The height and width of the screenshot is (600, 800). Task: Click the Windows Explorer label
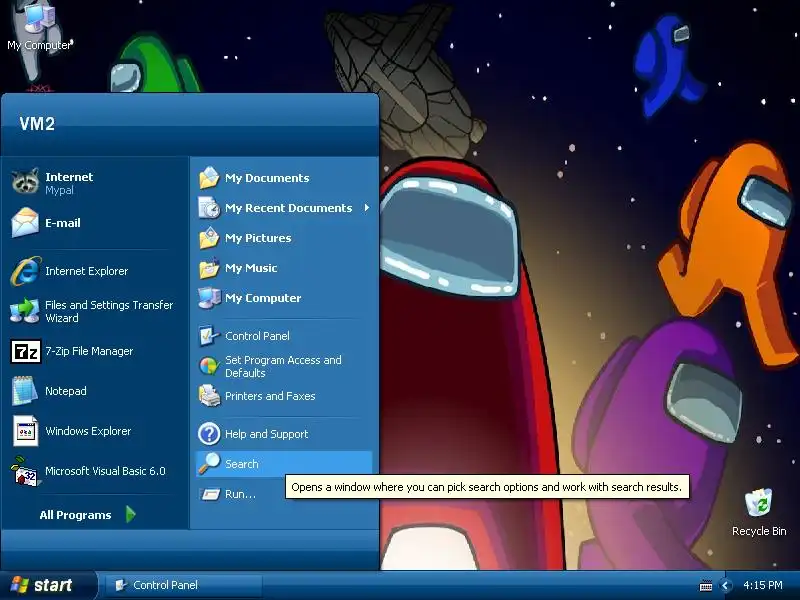(x=88, y=431)
